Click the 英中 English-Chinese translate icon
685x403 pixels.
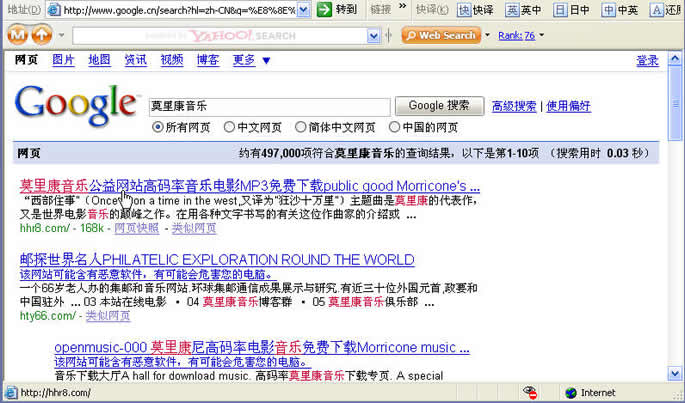(x=512, y=10)
